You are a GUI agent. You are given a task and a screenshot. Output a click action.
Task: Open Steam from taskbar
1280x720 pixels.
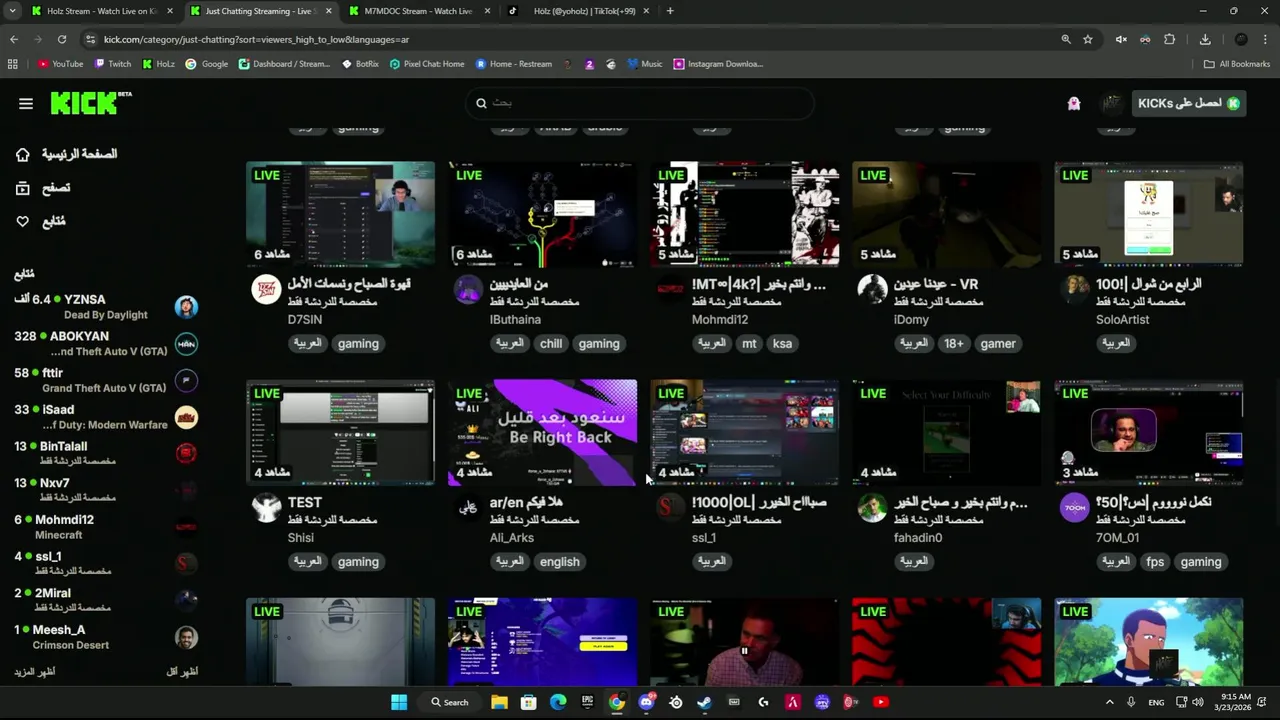(705, 702)
